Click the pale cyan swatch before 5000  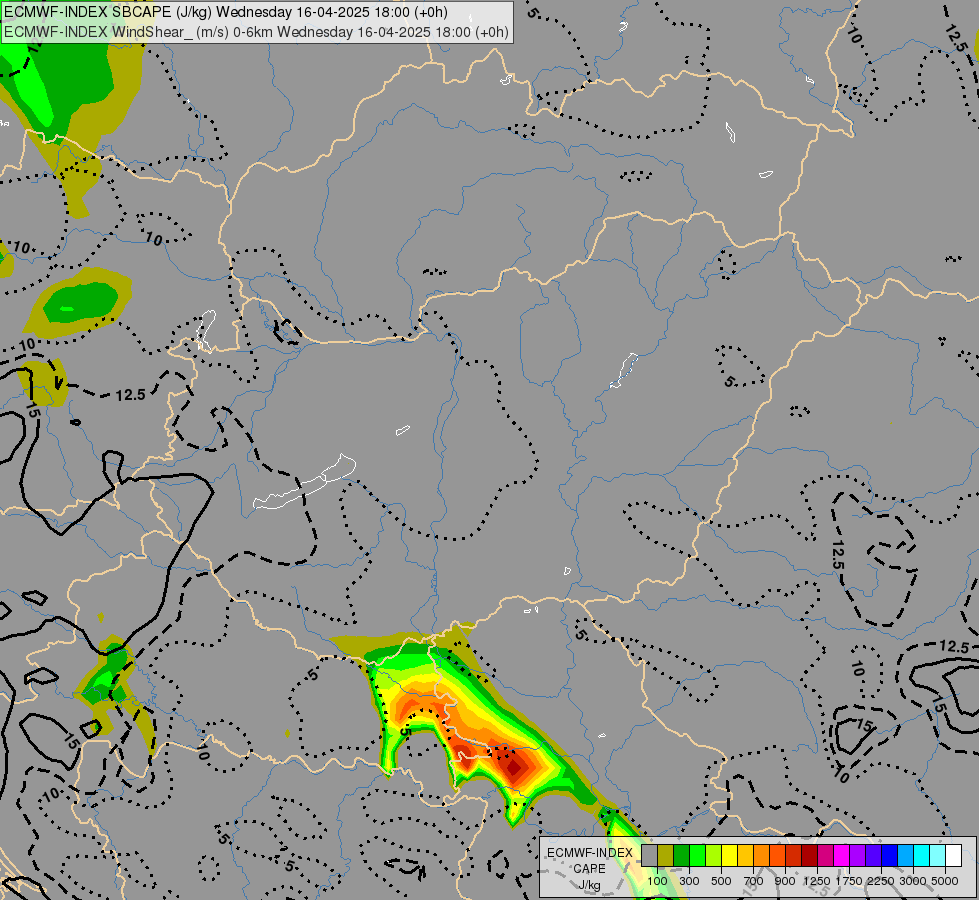pyautogui.click(x=938, y=856)
